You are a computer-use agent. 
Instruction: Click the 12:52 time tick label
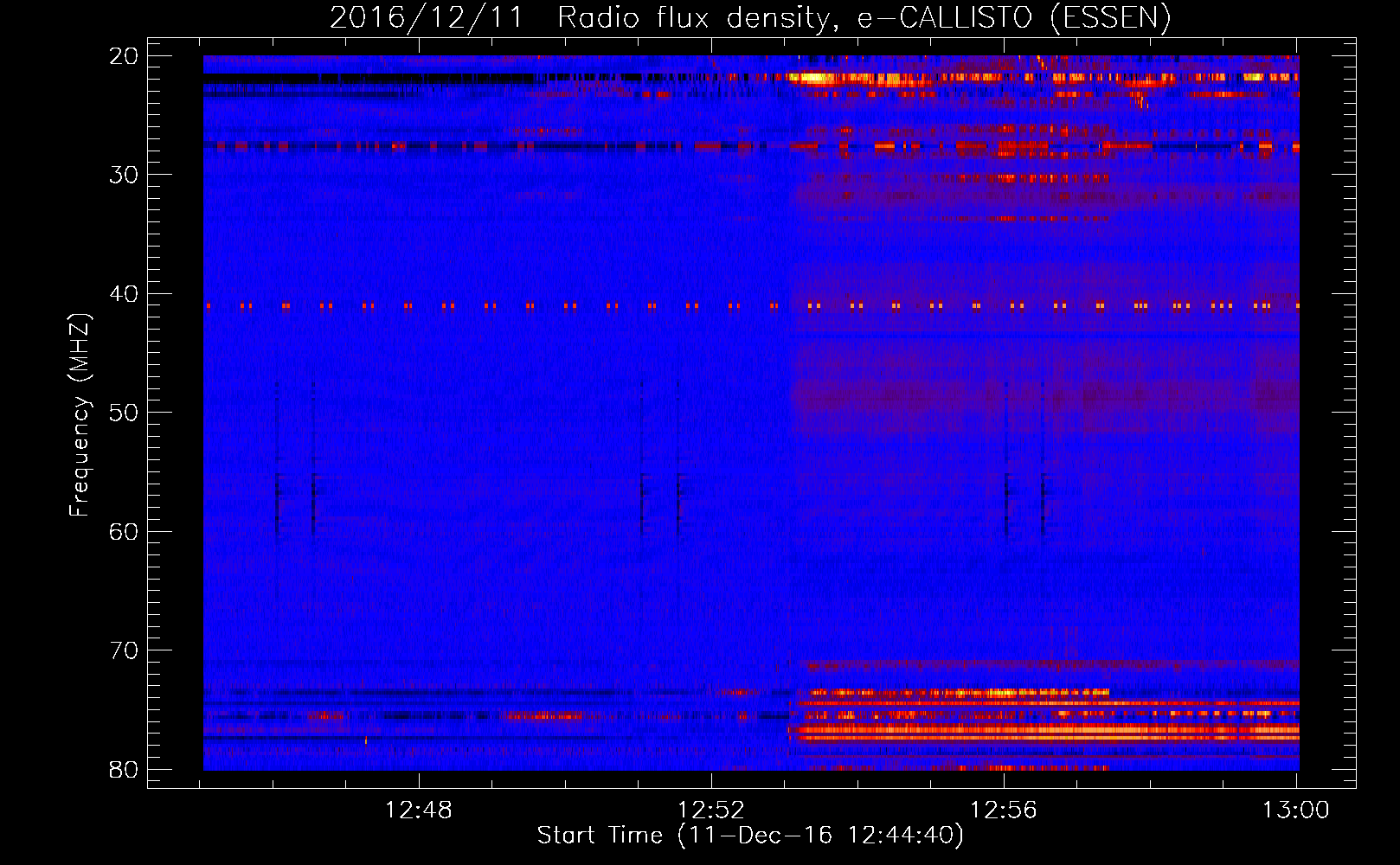[x=711, y=811]
